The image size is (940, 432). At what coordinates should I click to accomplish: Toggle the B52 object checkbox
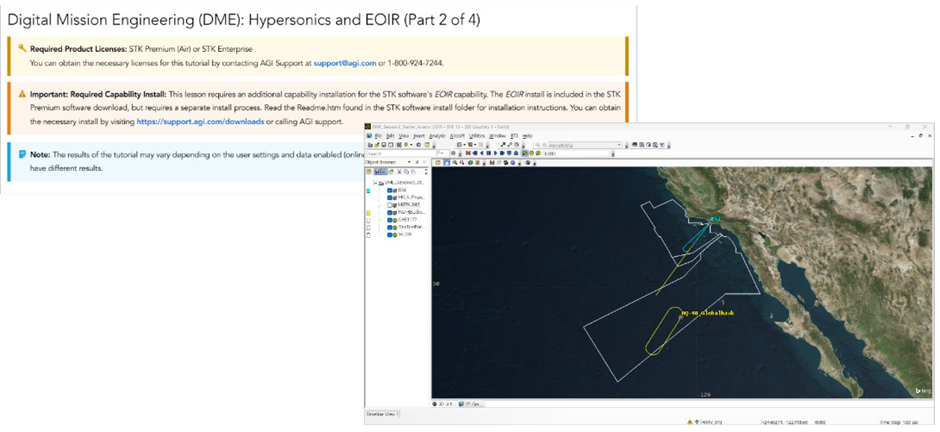pyautogui.click(x=390, y=191)
